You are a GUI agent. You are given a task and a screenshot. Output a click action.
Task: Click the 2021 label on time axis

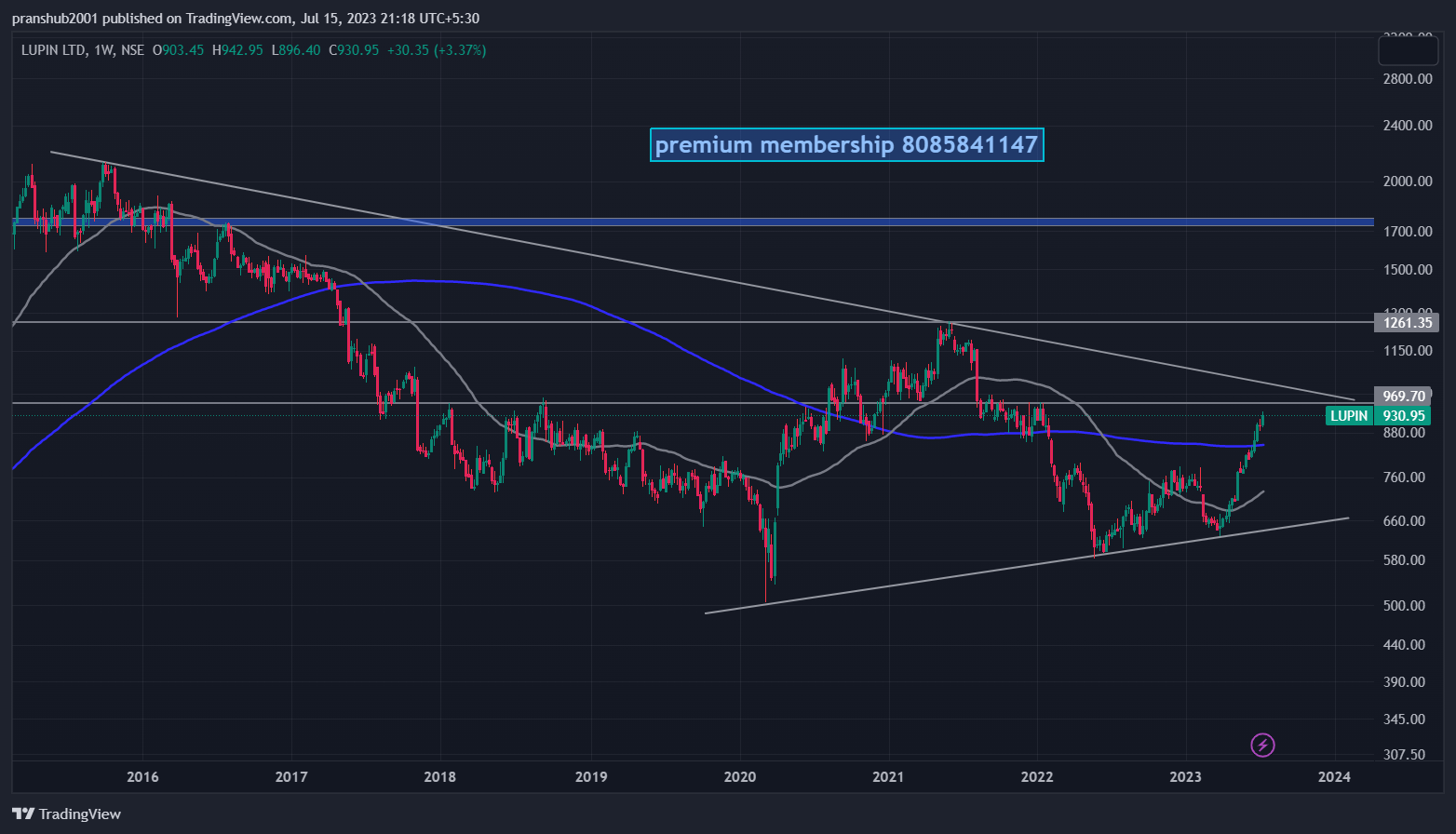click(889, 777)
